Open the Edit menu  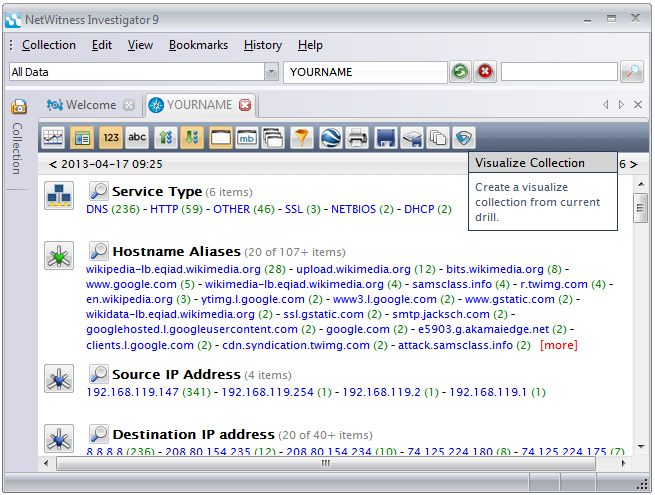click(x=102, y=45)
